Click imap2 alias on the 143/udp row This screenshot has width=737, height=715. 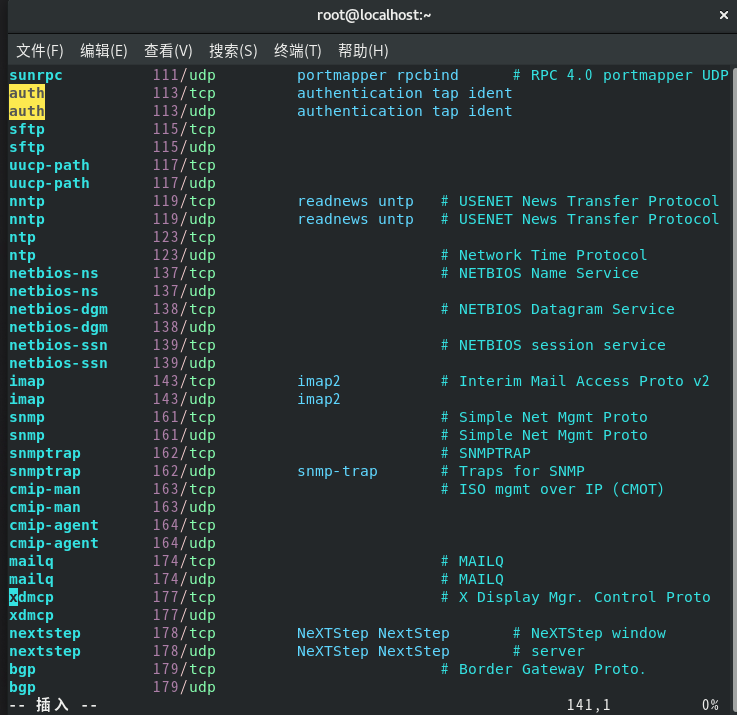point(319,400)
